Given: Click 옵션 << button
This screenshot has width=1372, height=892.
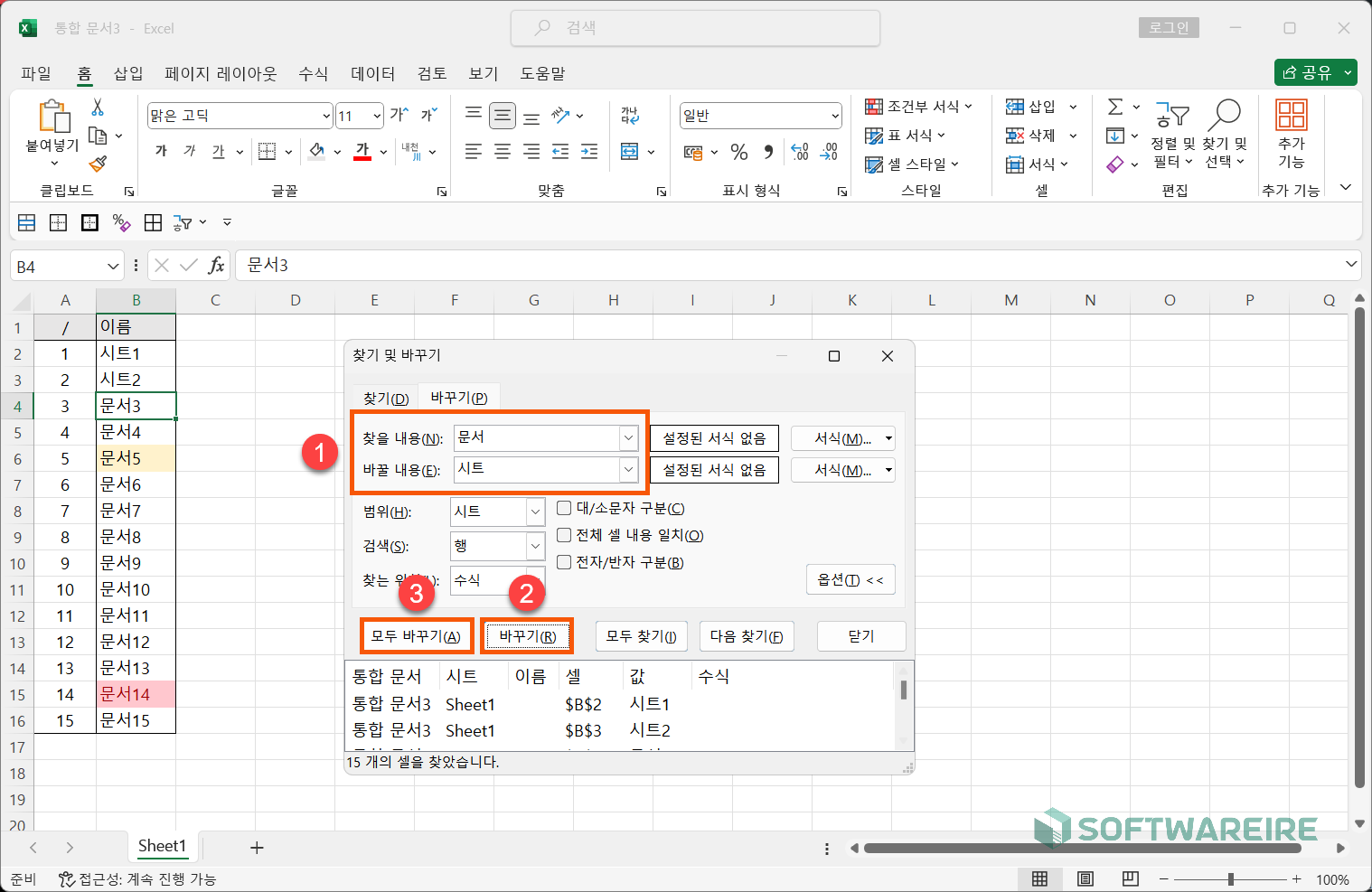Looking at the screenshot, I should tap(850, 579).
